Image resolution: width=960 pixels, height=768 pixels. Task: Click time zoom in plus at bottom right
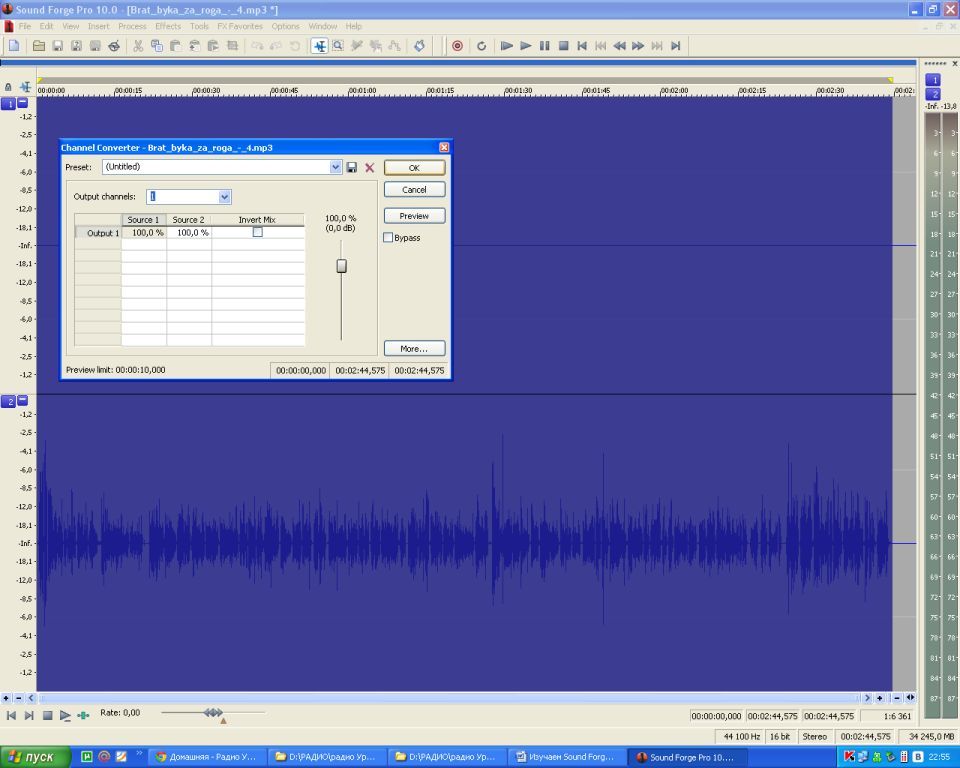coord(880,698)
